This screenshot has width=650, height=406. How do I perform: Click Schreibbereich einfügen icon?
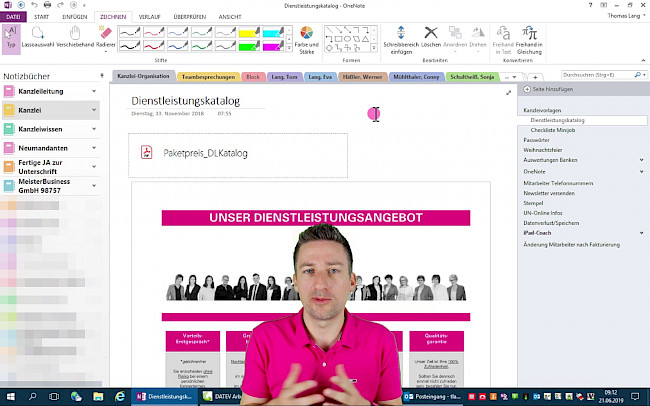point(401,38)
